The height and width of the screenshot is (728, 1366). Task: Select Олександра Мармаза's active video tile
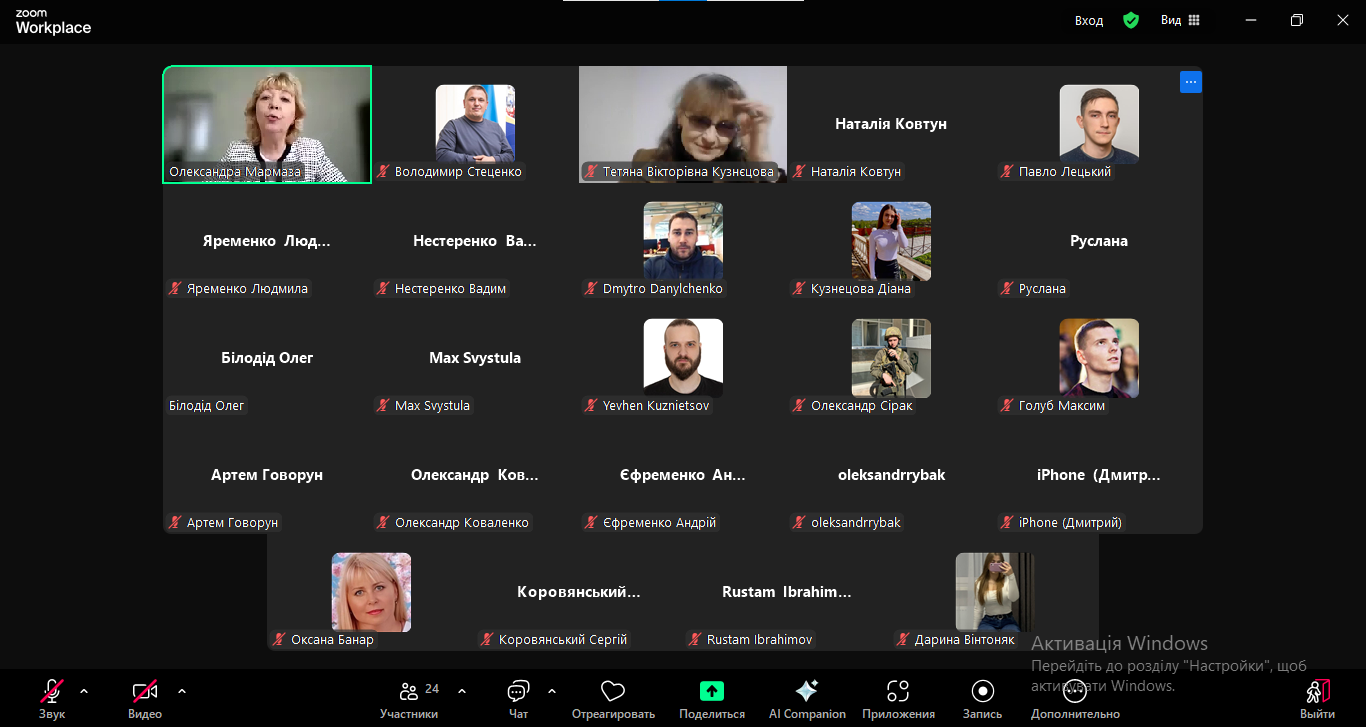pyautogui.click(x=267, y=125)
